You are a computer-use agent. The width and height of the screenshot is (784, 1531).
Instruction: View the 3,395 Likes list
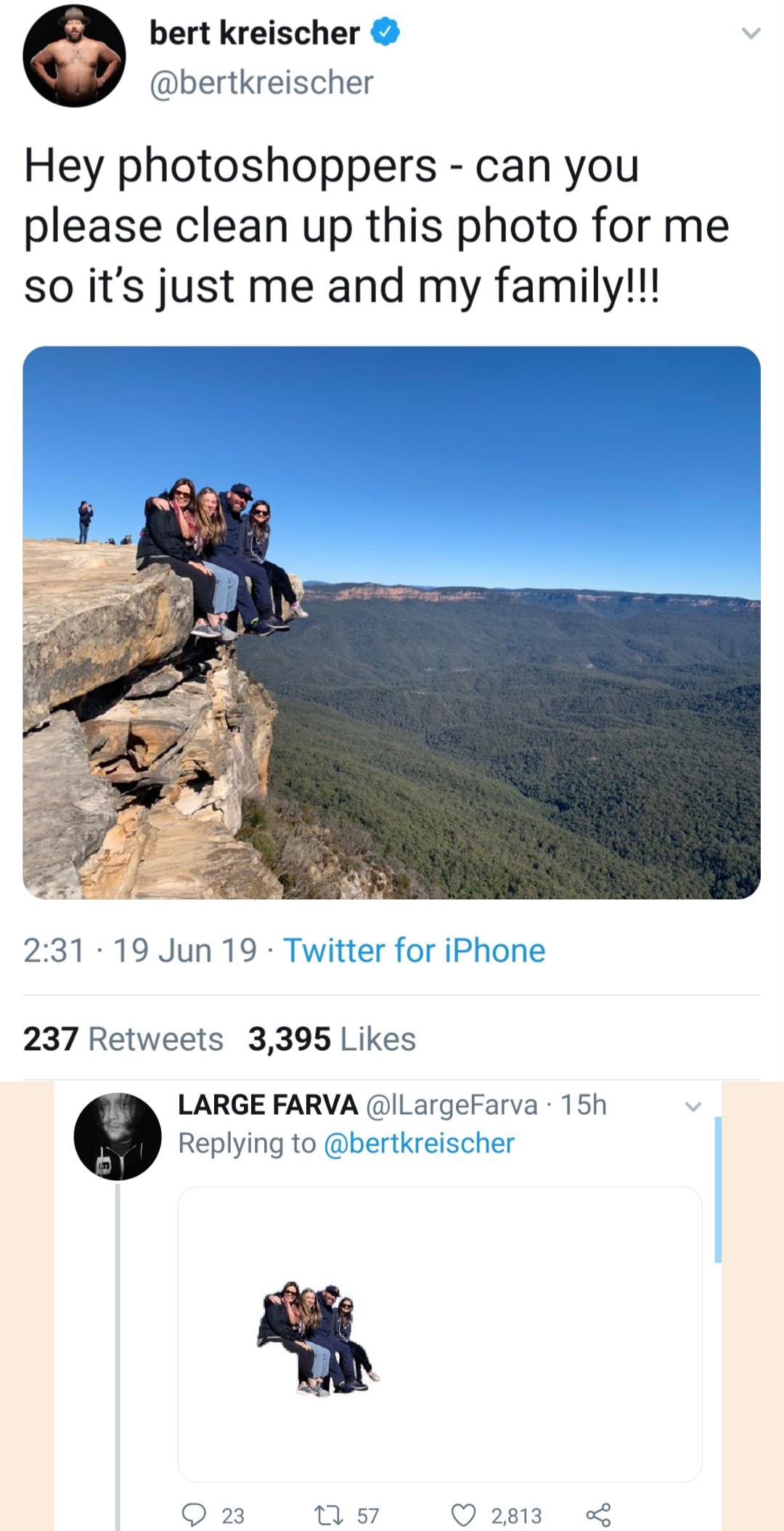332,1039
